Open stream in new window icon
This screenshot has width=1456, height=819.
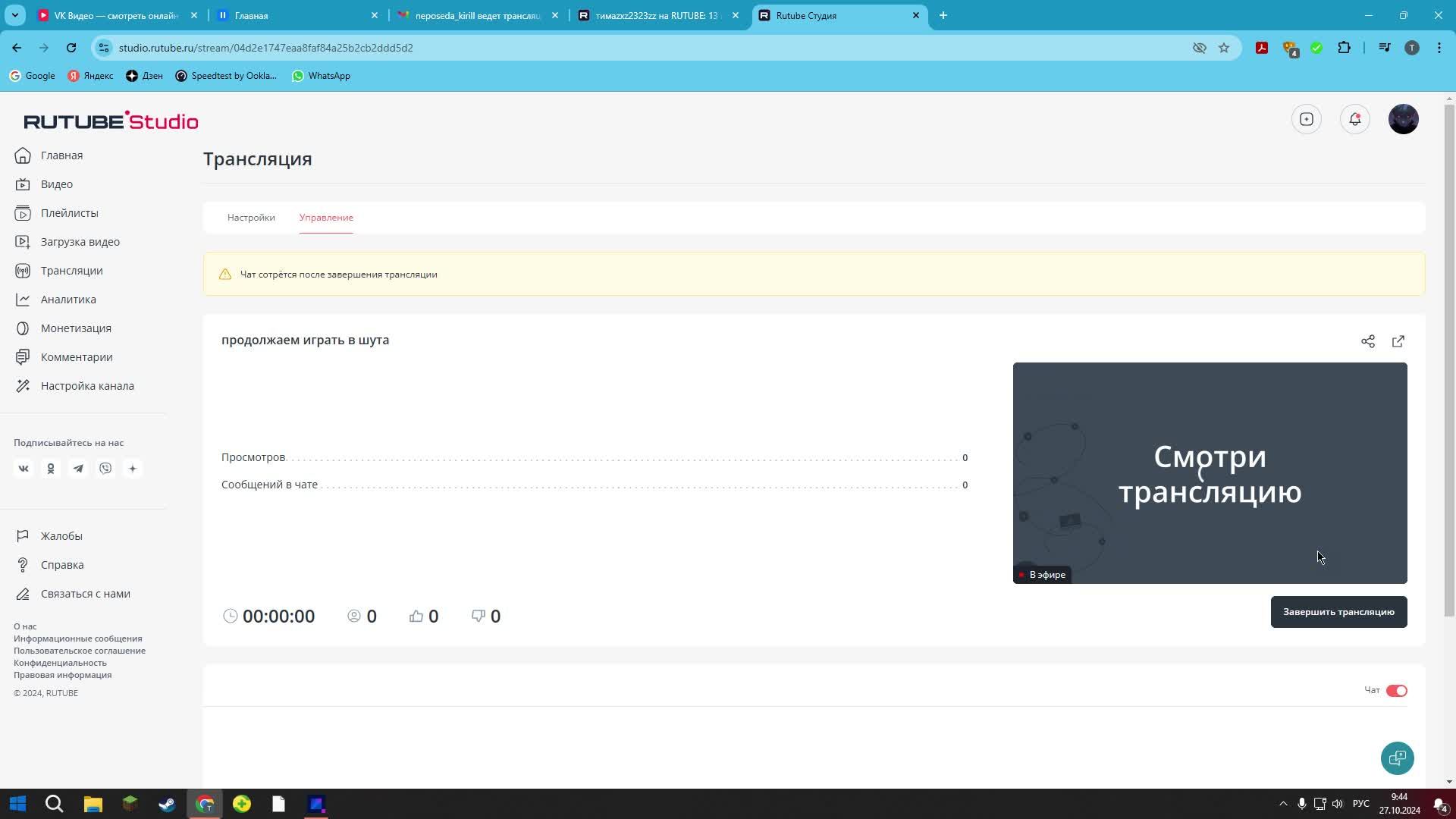(x=1398, y=341)
